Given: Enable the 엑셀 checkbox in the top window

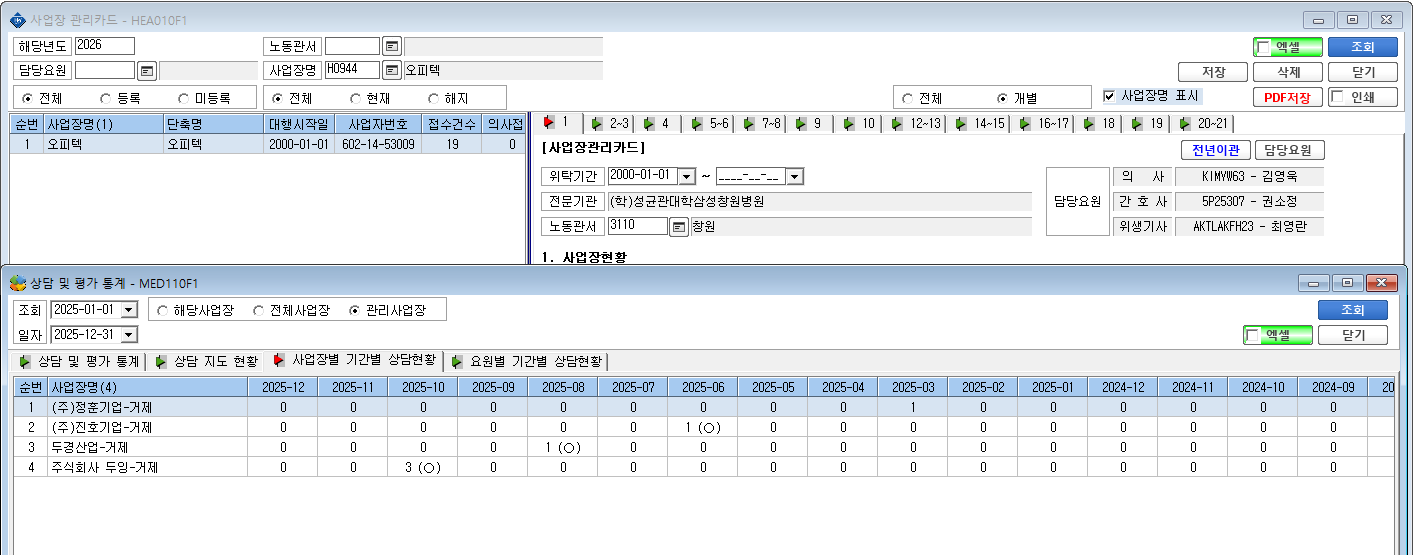Looking at the screenshot, I should (1263, 47).
